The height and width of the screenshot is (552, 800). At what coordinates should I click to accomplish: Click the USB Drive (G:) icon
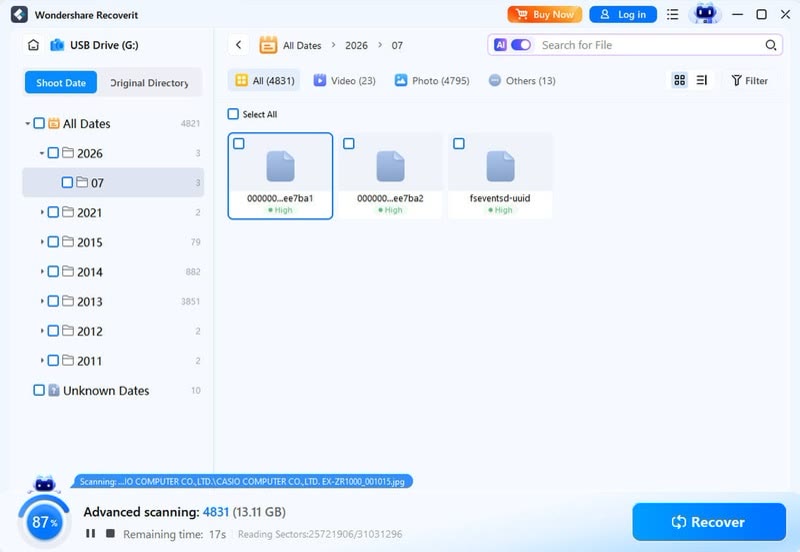[x=57, y=45]
